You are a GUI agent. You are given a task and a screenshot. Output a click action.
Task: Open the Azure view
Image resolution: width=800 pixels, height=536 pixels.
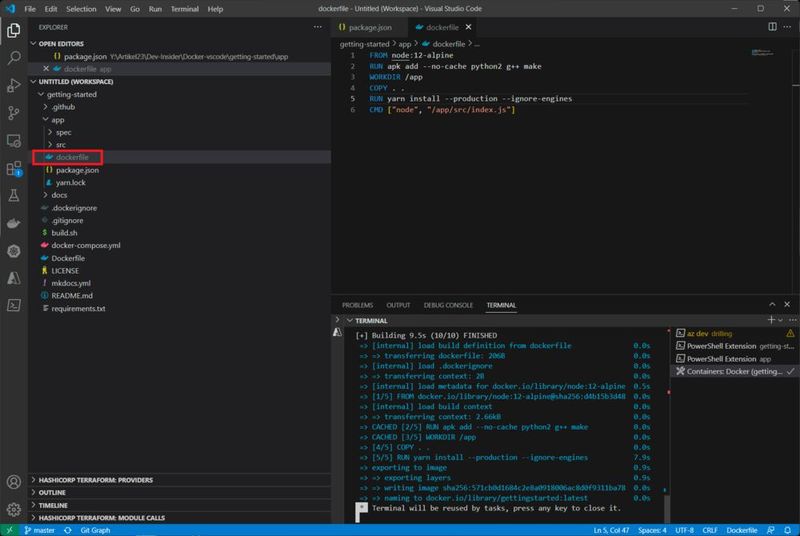point(14,278)
